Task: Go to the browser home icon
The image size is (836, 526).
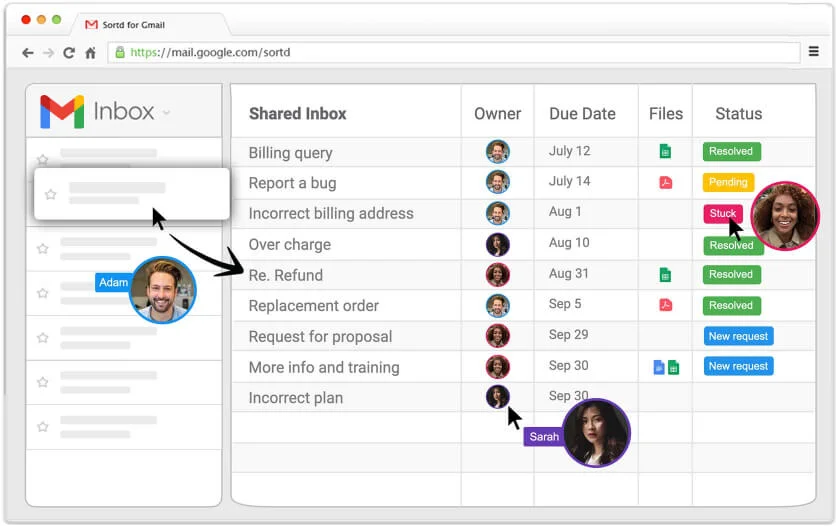Action: coord(90,52)
